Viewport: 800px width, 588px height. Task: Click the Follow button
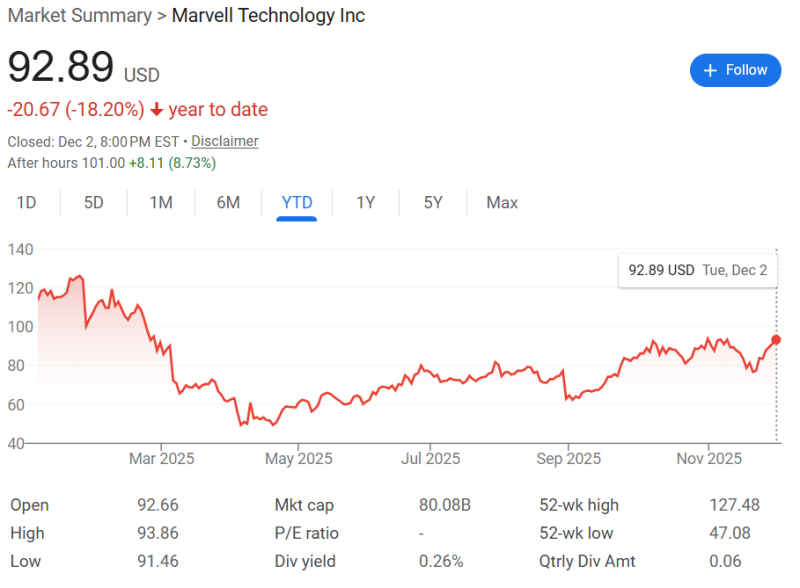(x=735, y=70)
